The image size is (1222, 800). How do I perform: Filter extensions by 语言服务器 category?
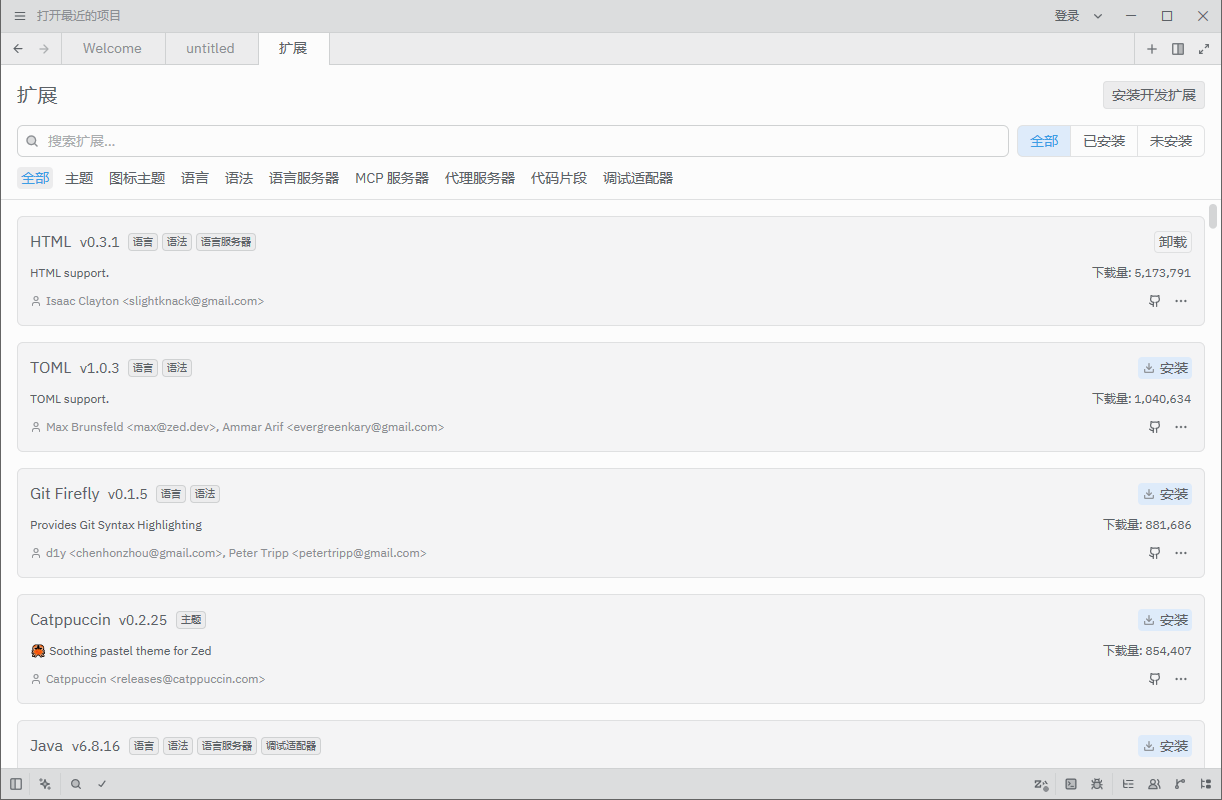(x=304, y=178)
